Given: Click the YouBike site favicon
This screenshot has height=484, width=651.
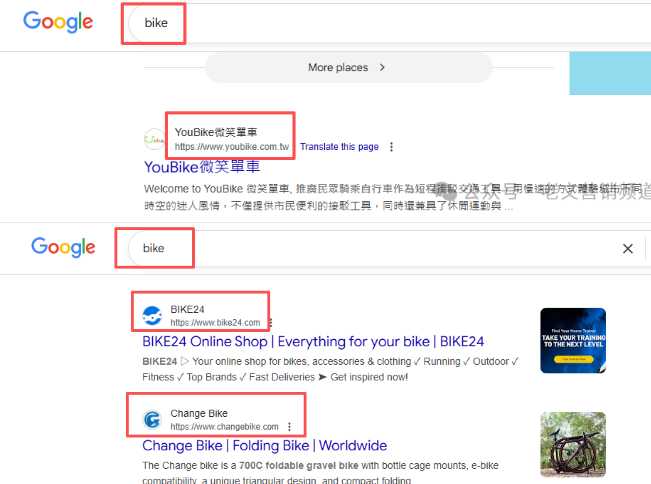Looking at the screenshot, I should (x=154, y=138).
